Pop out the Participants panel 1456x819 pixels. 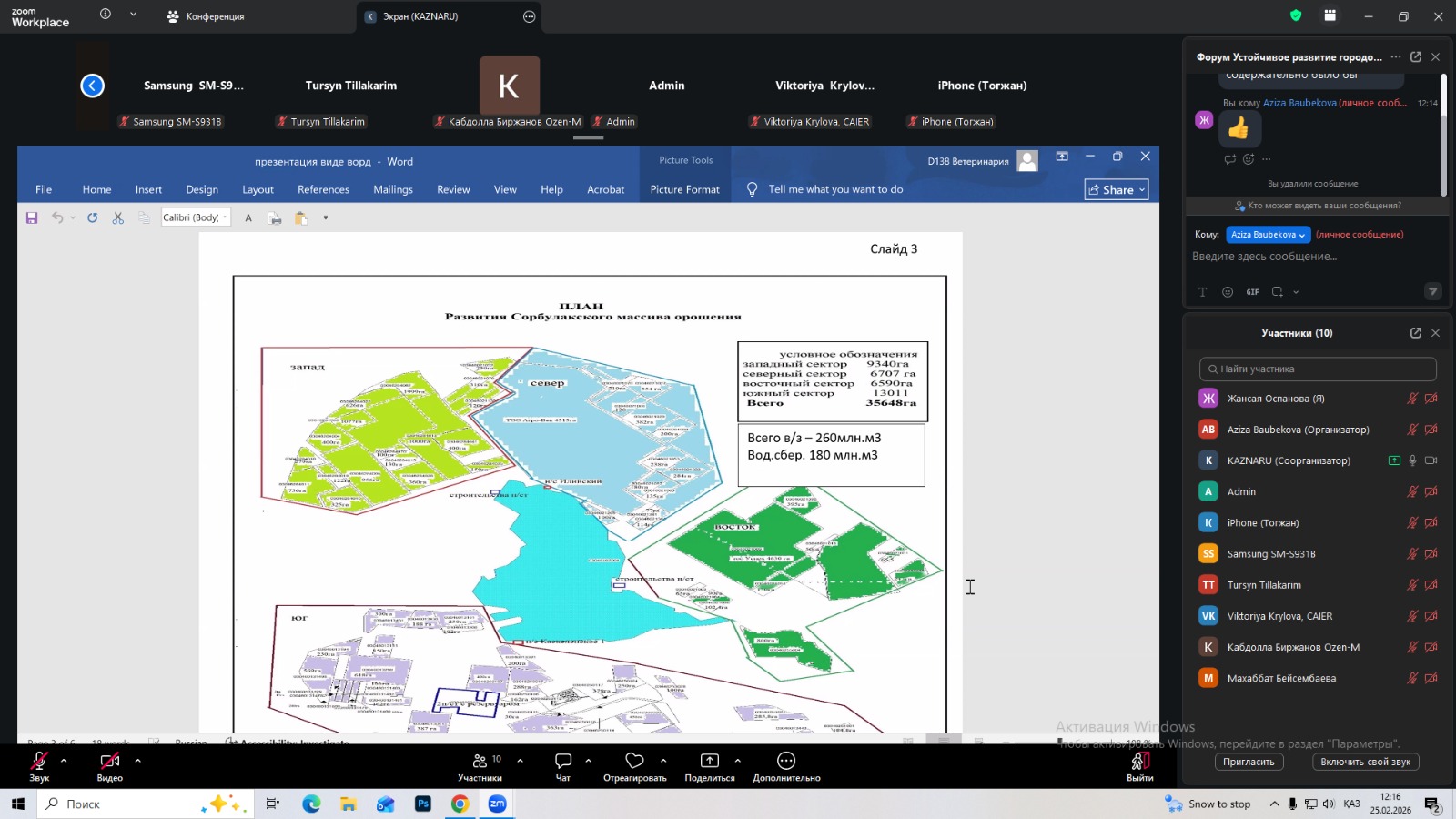click(1415, 333)
